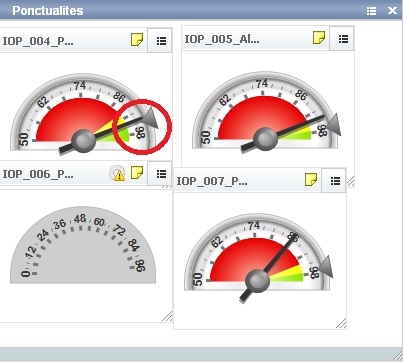This screenshot has width=403, height=362.
Task: Click the disabled gray IOP_006_P gauge
Action: (83, 245)
